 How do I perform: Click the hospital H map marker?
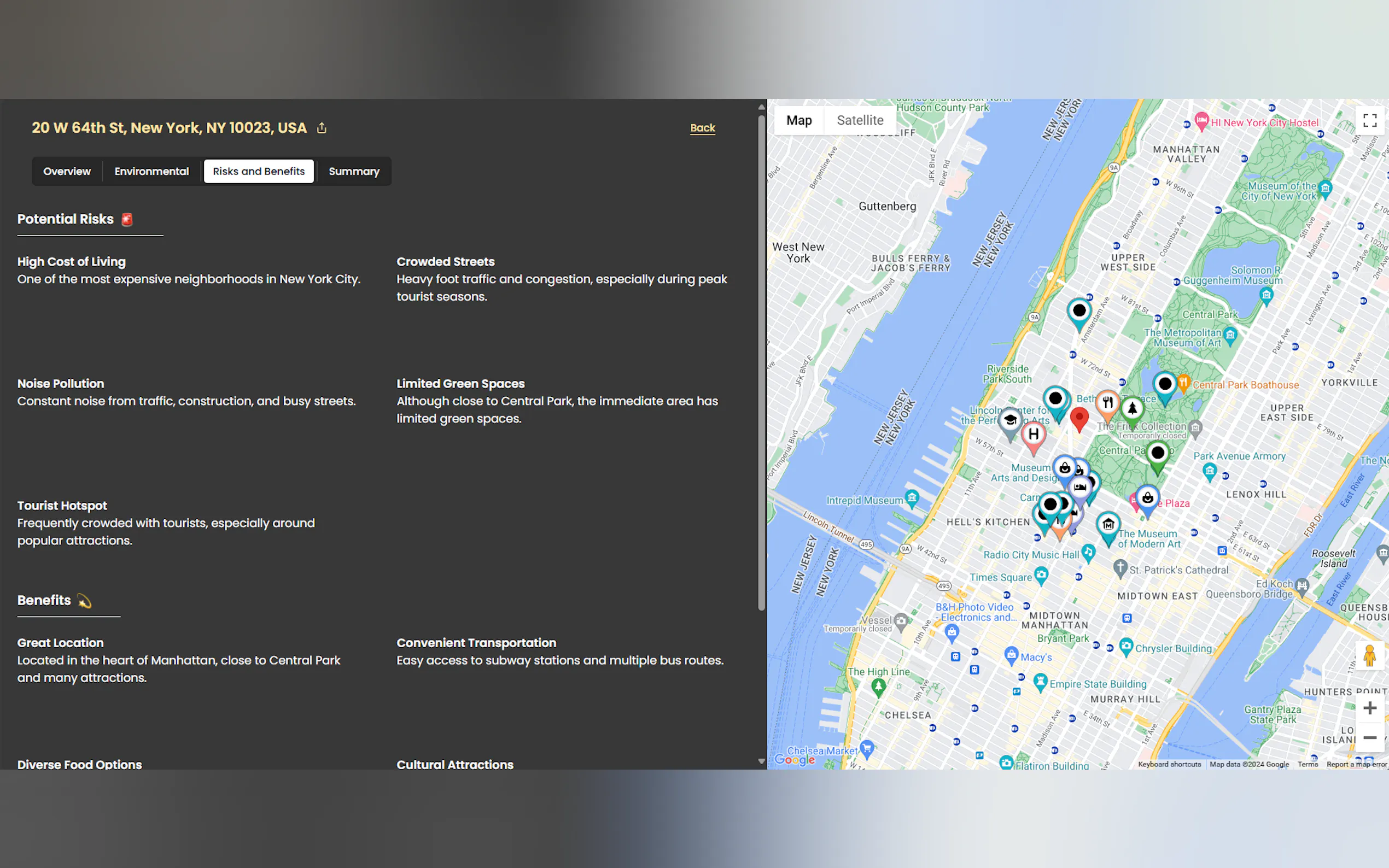[x=1034, y=435]
